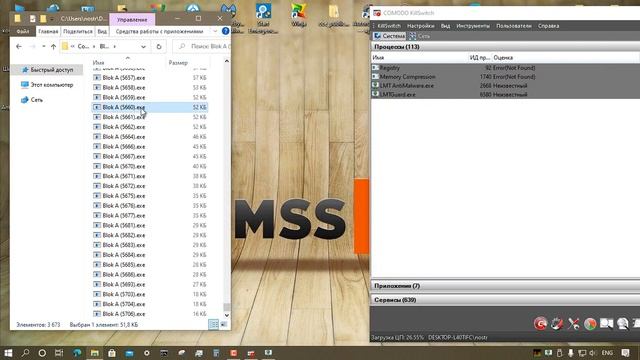Expand the Сервисы section in KillSwitch
Image resolution: width=640 pixels, height=360 pixels.
505,300
